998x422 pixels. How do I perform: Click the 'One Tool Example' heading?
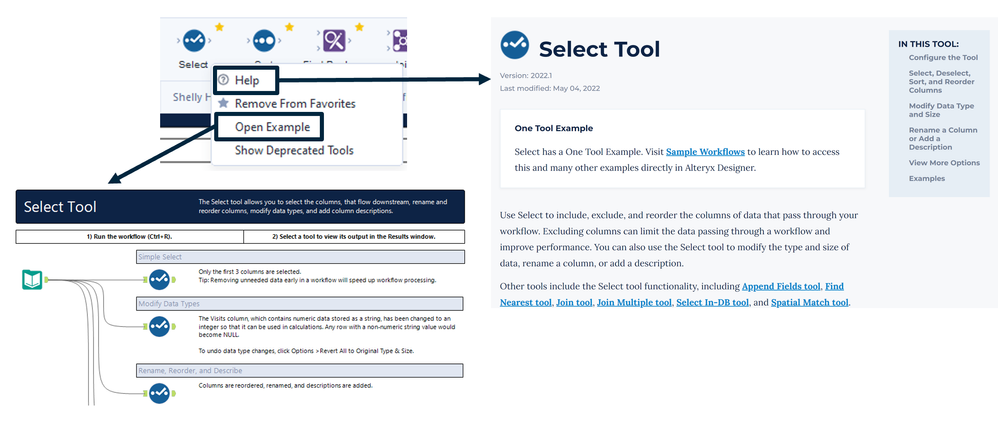click(554, 128)
